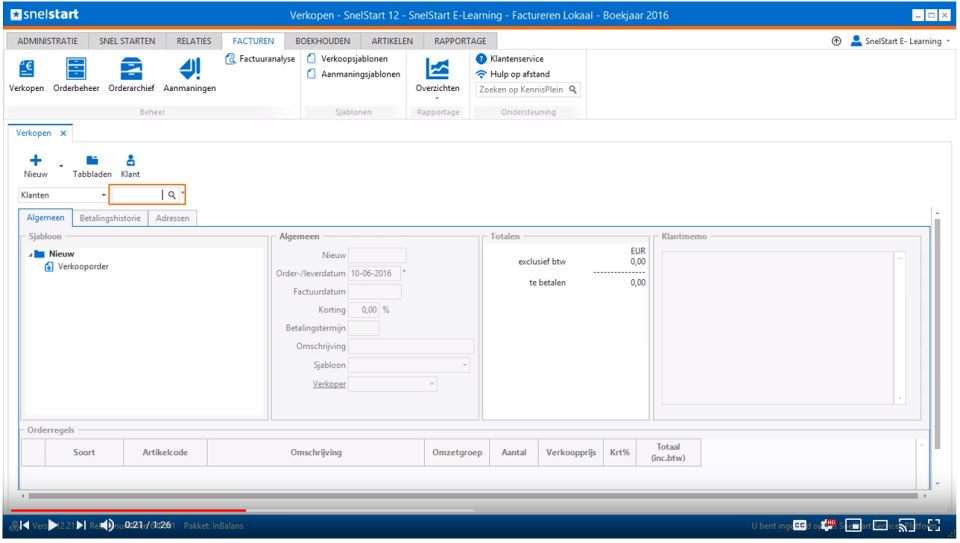Open the ADMINISTRATIE ribbon tab
The height and width of the screenshot is (543, 960).
click(x=47, y=41)
